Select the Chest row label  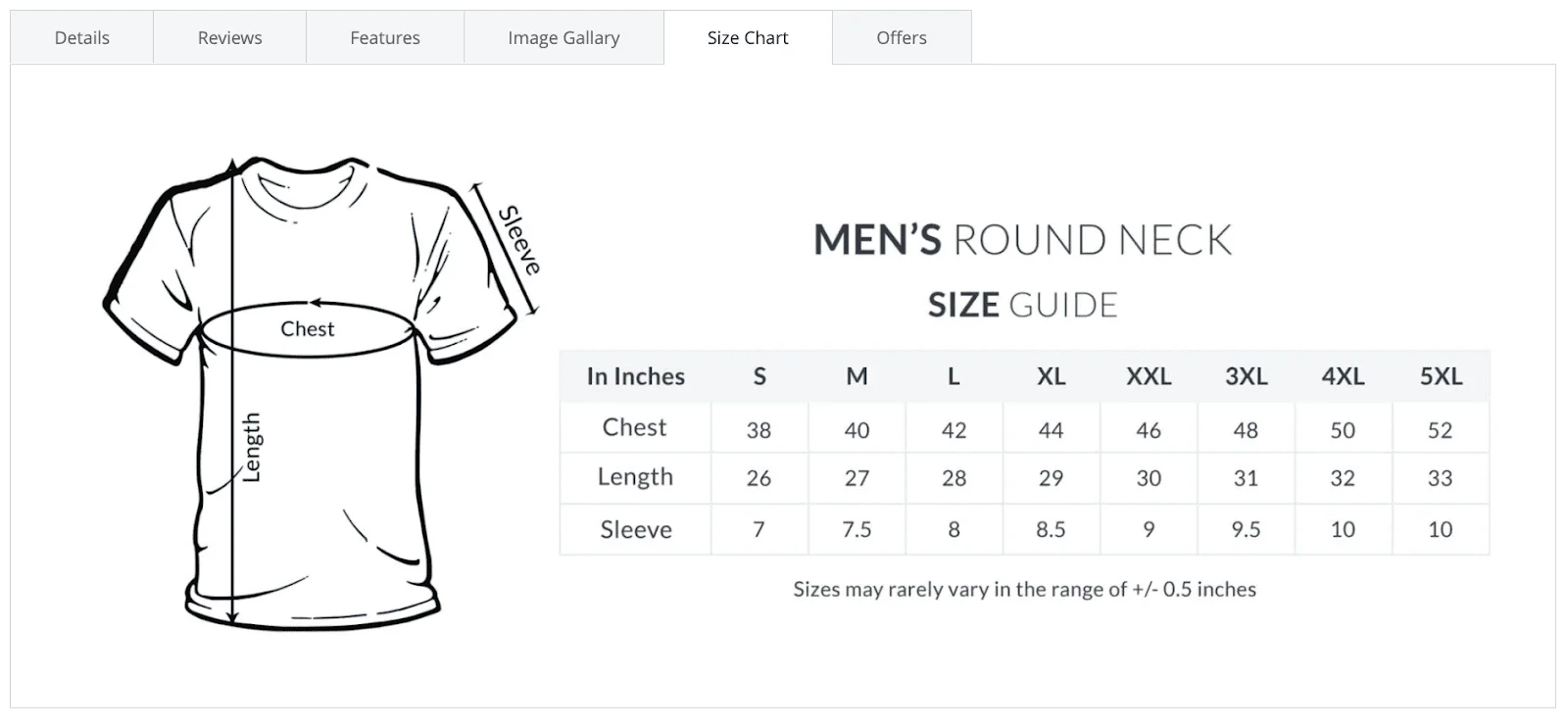[635, 427]
